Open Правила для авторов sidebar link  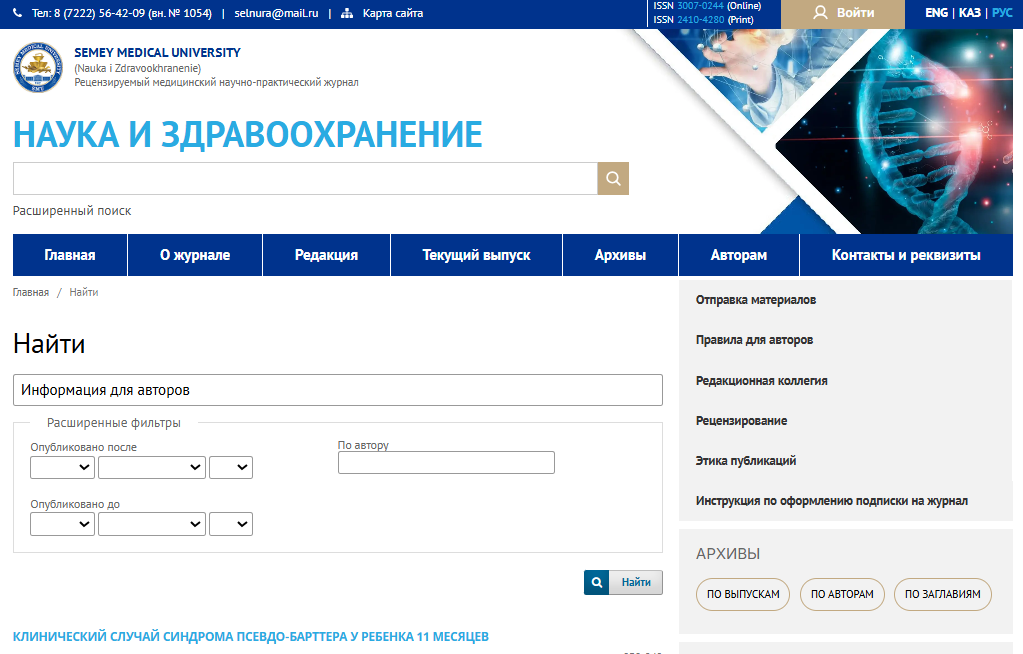[x=754, y=340]
